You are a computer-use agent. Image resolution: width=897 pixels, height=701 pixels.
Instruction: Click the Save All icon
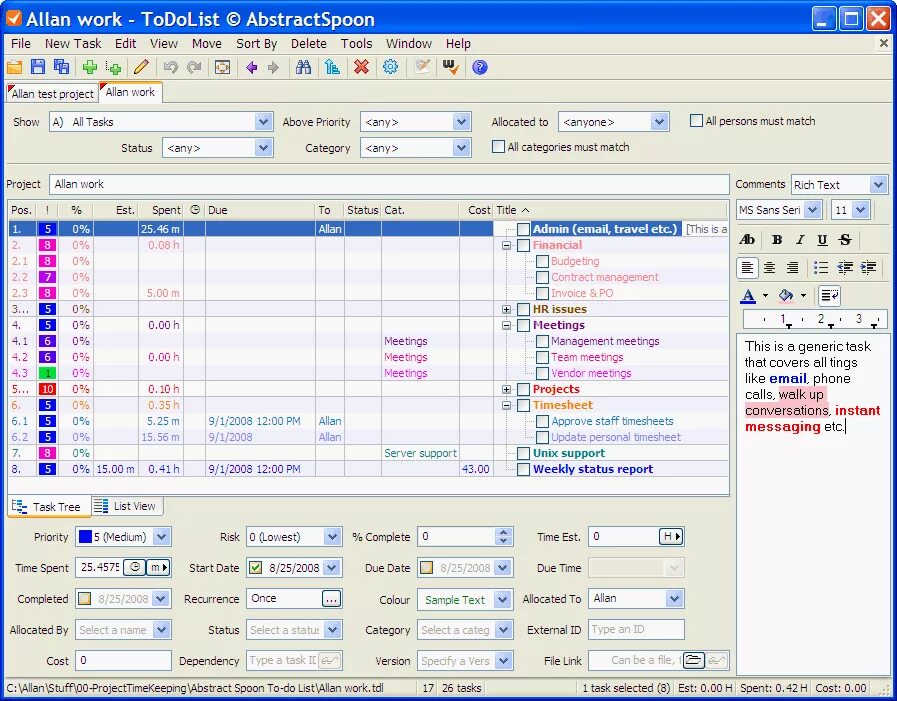pyautogui.click(x=61, y=67)
